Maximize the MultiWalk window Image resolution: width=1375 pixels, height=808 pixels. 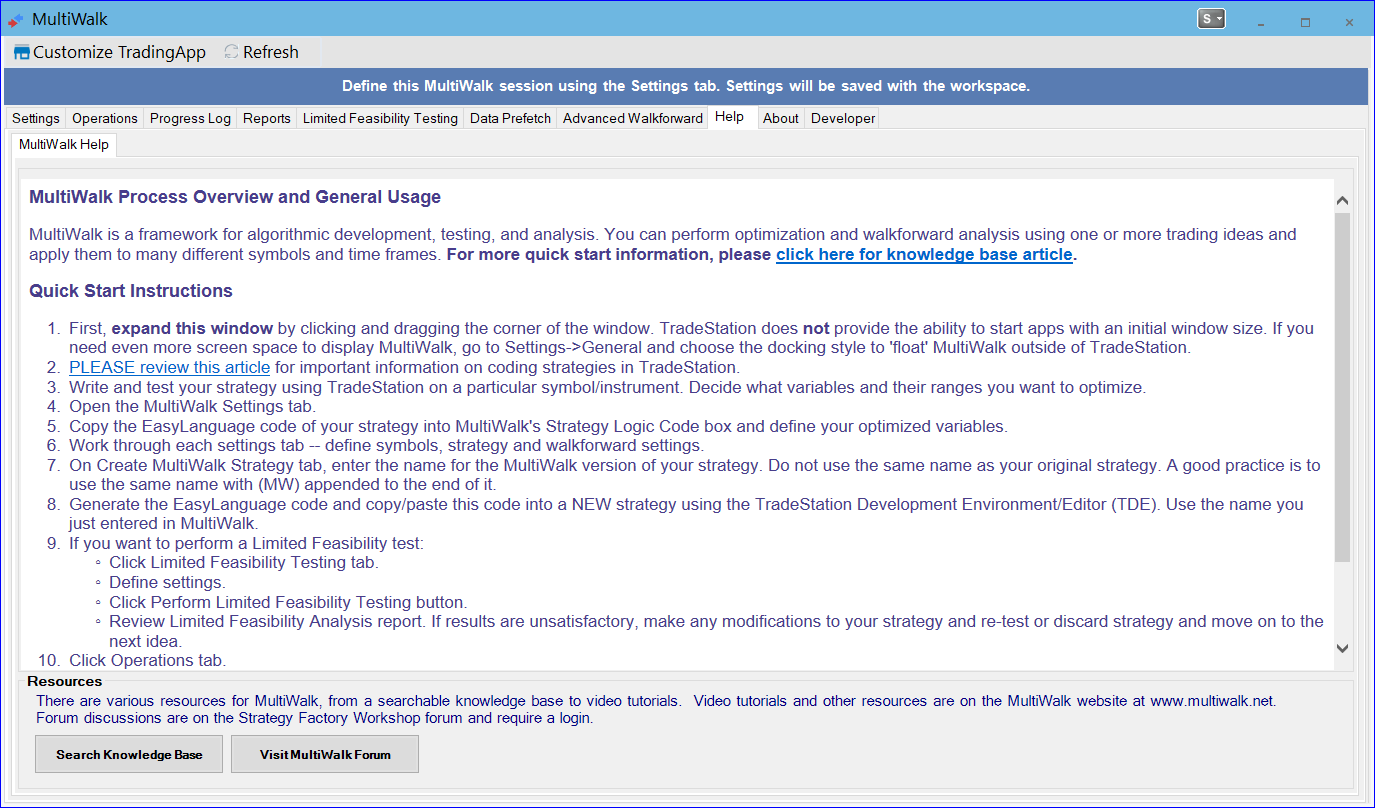coord(1305,22)
